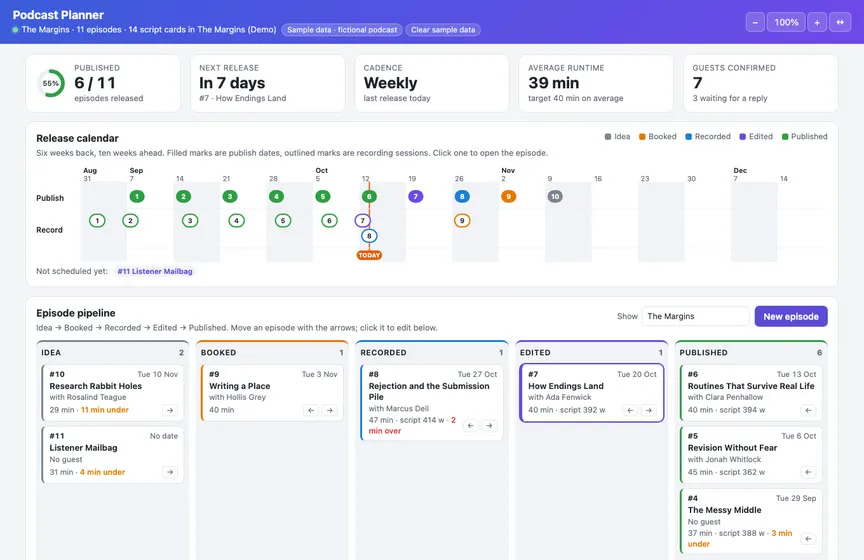Image resolution: width=864 pixels, height=560 pixels.
Task: Click the Idea legend swatch
Action: point(608,137)
